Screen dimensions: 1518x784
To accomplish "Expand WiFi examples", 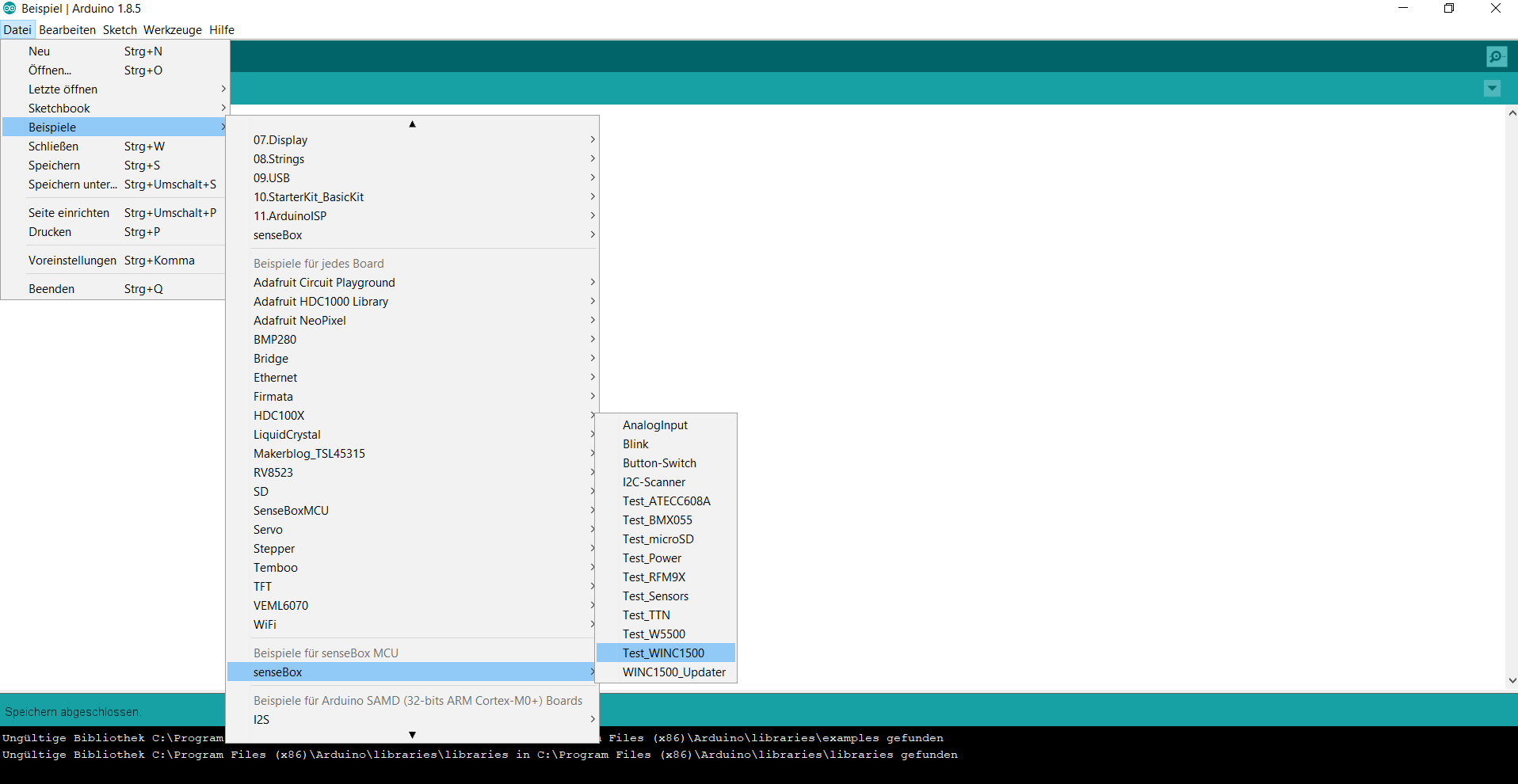I will (413, 625).
